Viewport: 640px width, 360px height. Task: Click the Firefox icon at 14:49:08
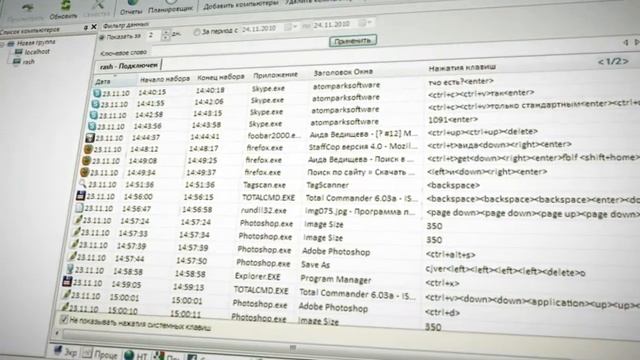tap(86, 161)
